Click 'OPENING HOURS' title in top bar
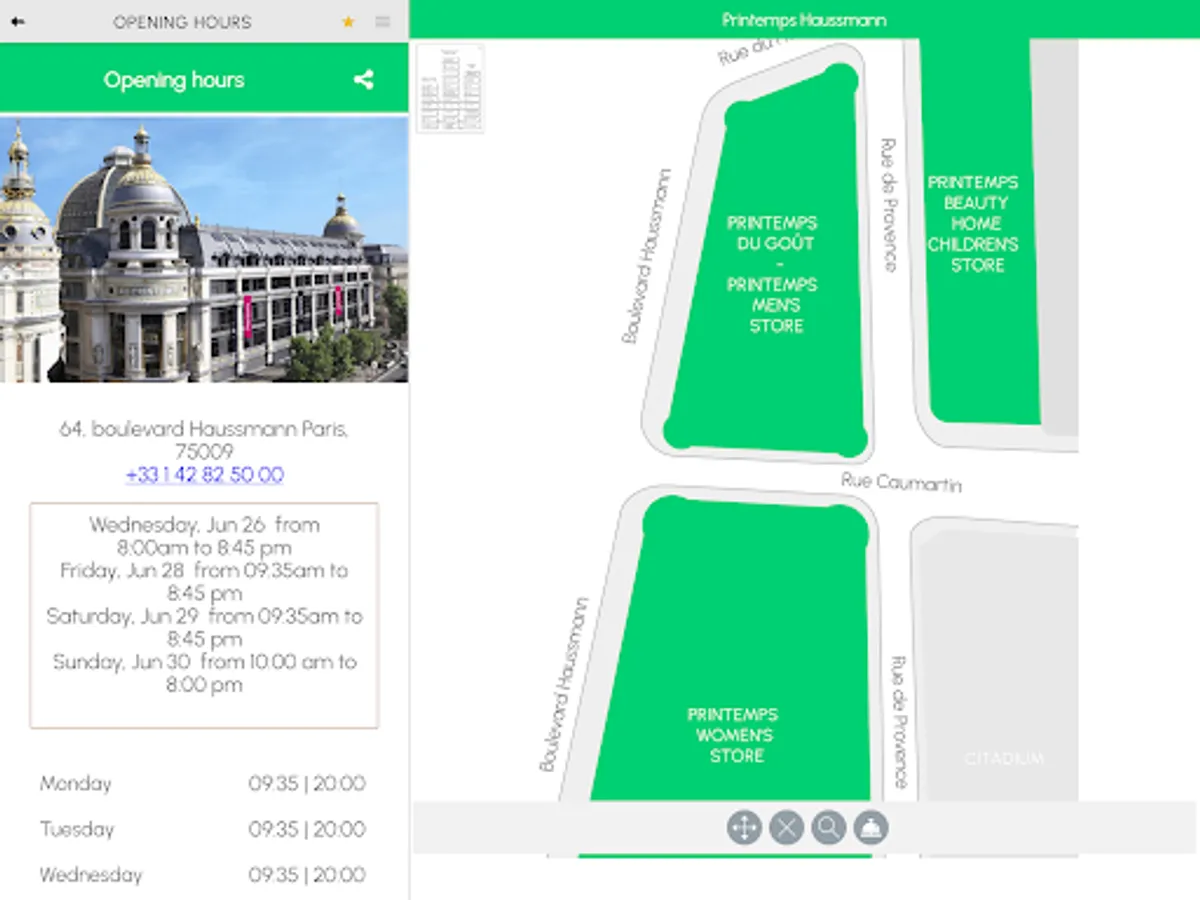This screenshot has height=900, width=1200. [182, 22]
